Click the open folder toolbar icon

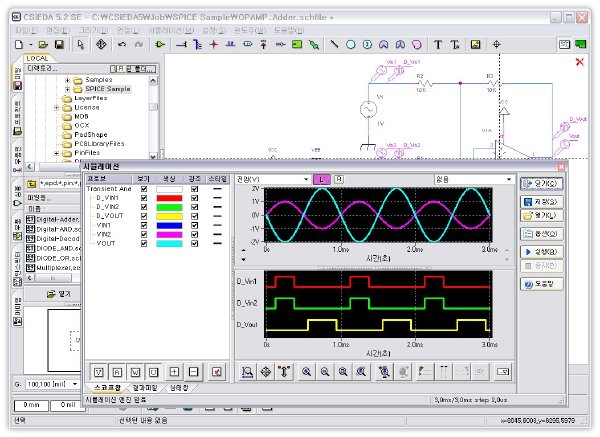pyautogui.click(x=43, y=44)
